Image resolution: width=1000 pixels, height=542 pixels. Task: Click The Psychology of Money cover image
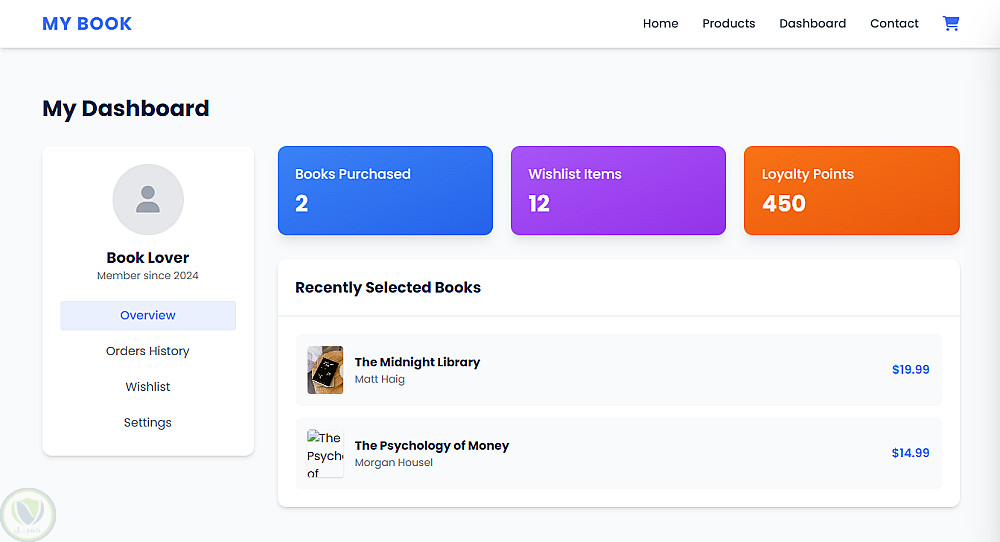[x=325, y=453]
